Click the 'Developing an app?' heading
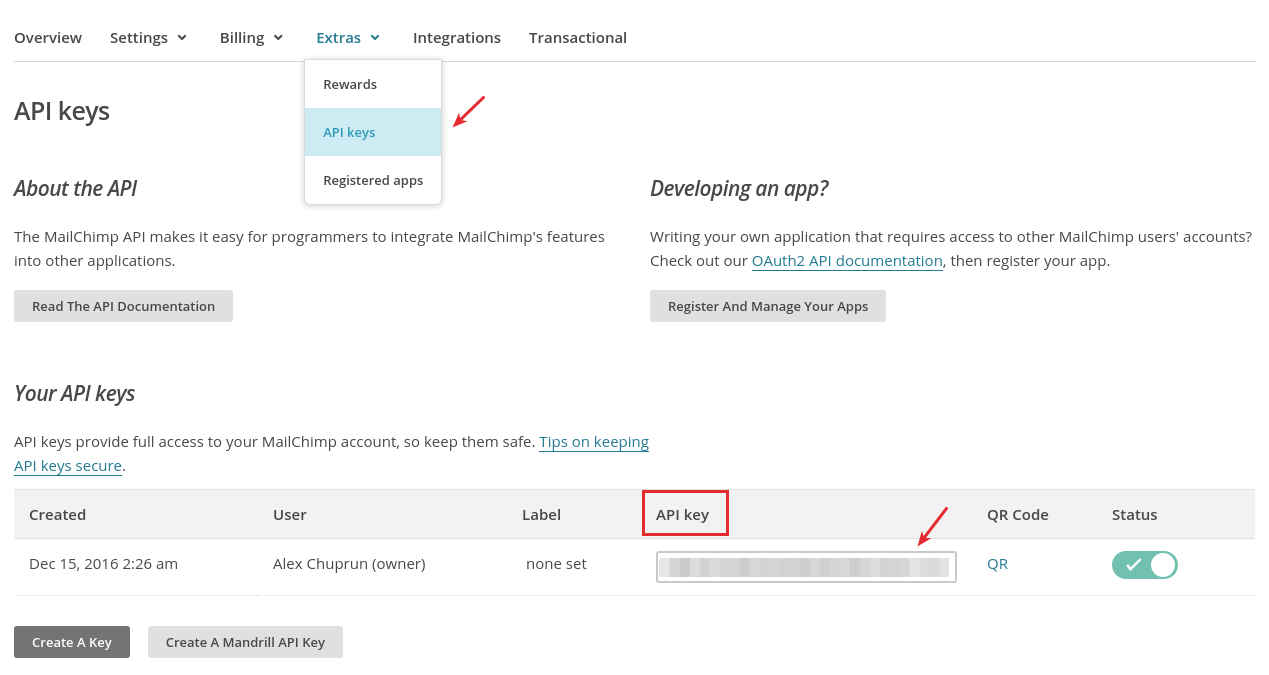The height and width of the screenshot is (675, 1269). [x=739, y=189]
